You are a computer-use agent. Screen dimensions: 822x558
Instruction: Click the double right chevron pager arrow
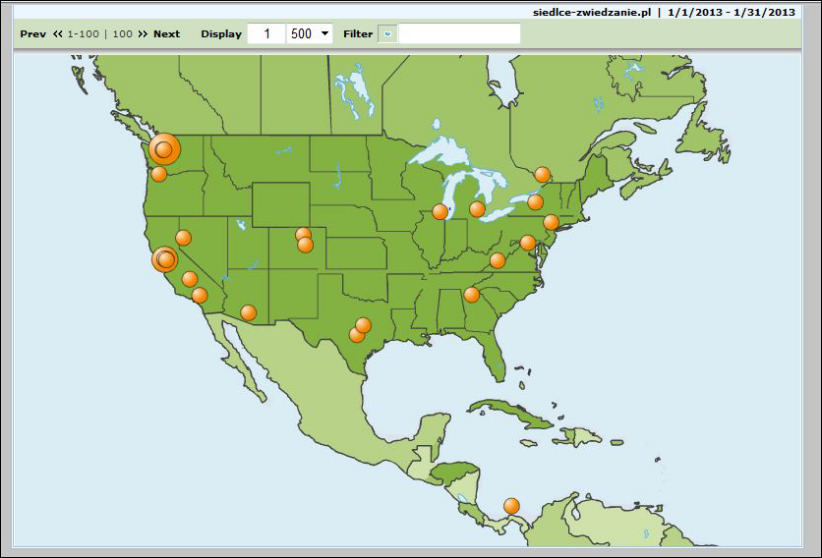click(143, 34)
